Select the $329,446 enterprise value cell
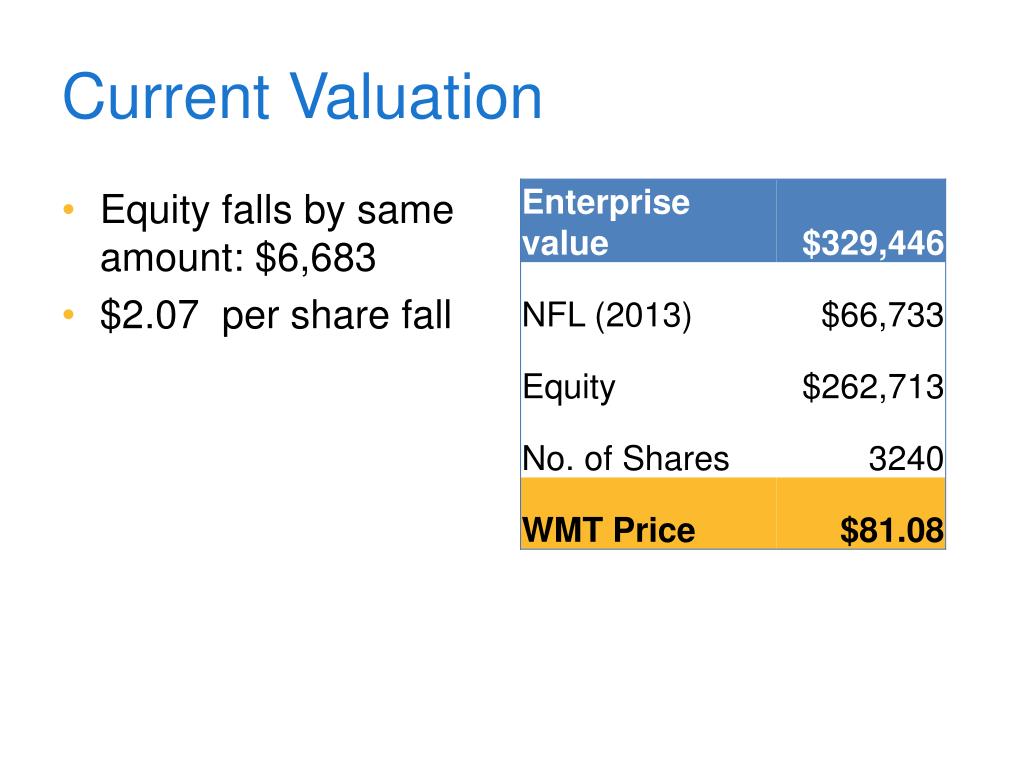The image size is (1024, 768). click(x=873, y=243)
